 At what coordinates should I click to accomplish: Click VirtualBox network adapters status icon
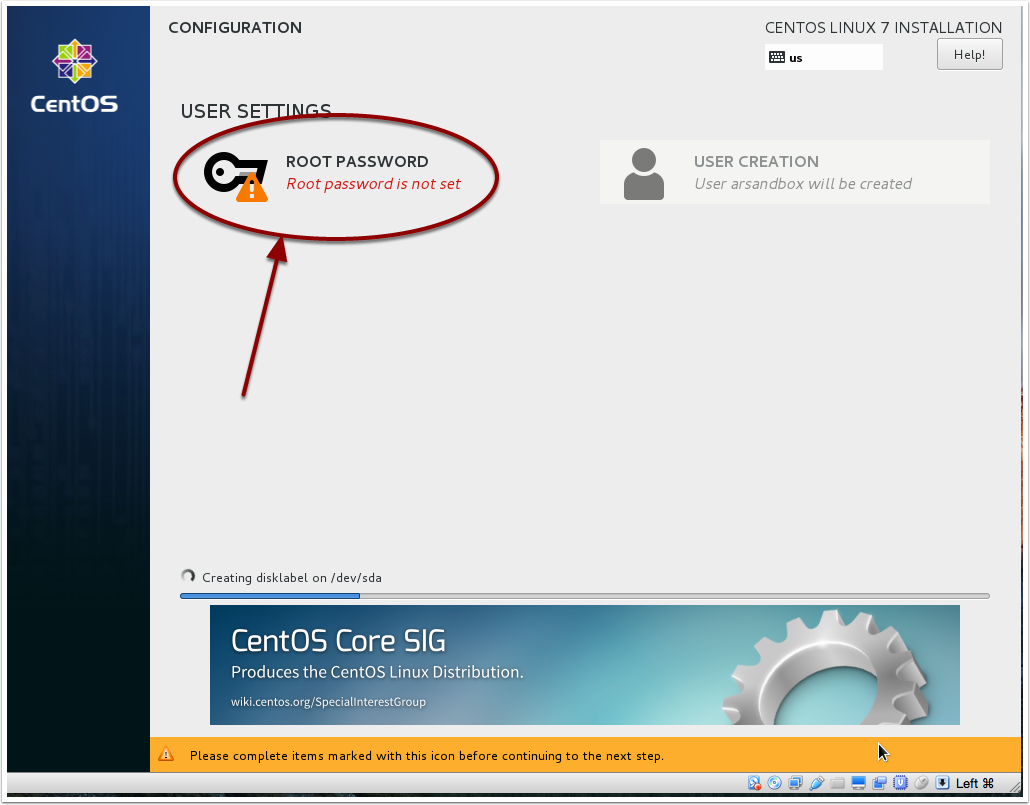pyautogui.click(x=795, y=783)
